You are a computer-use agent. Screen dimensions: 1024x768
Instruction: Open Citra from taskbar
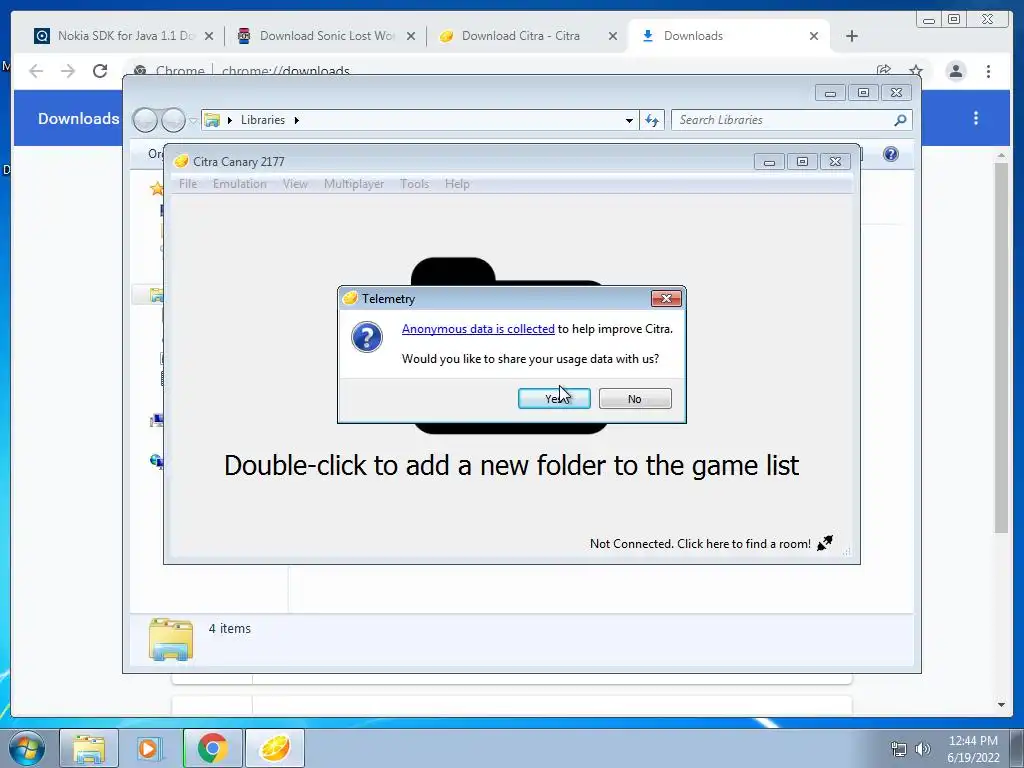pos(274,748)
